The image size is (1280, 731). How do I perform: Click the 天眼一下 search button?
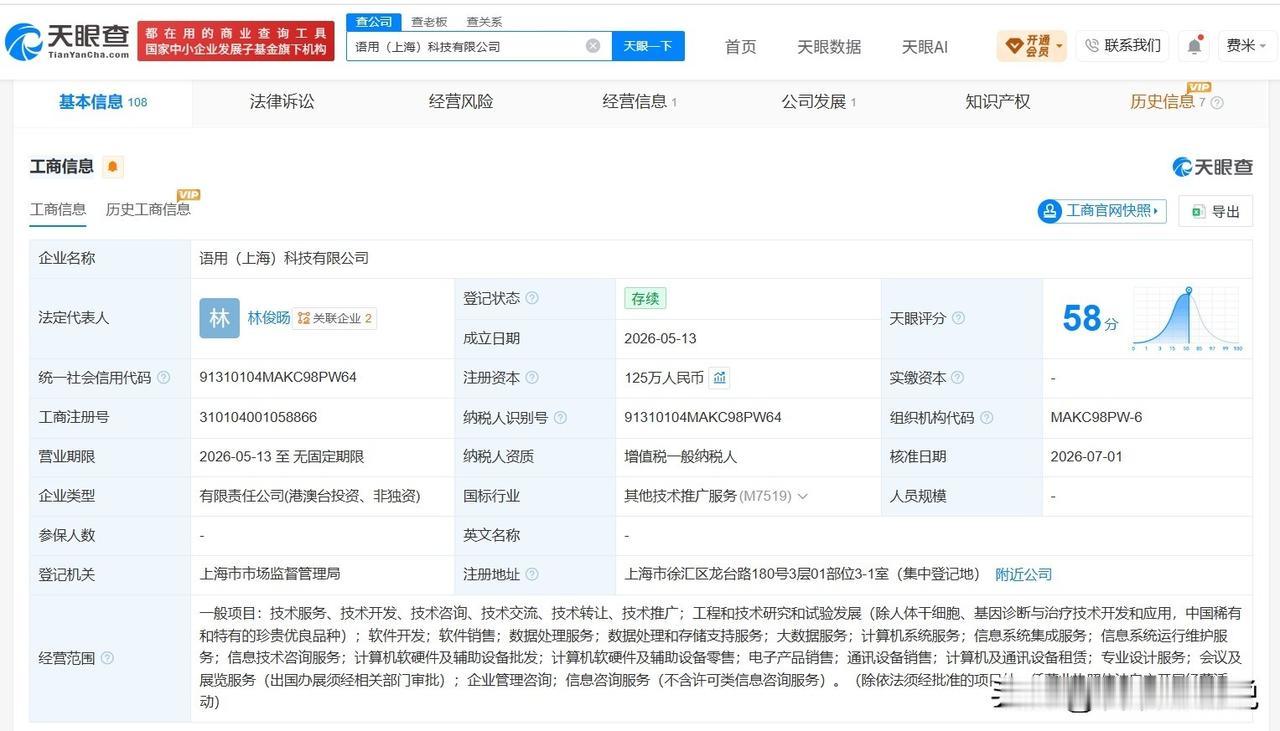(x=648, y=46)
